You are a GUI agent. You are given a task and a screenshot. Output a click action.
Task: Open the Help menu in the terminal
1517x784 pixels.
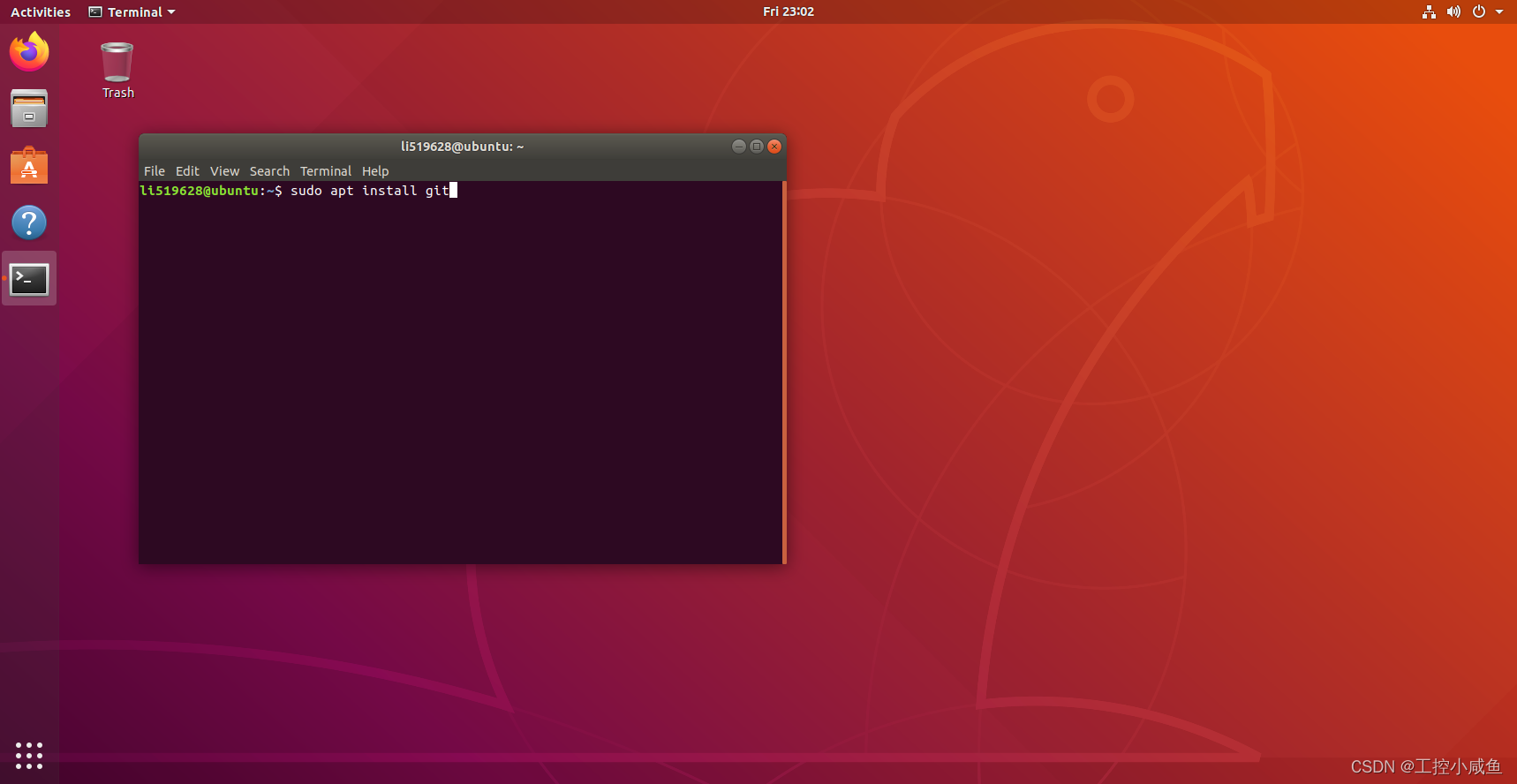375,171
